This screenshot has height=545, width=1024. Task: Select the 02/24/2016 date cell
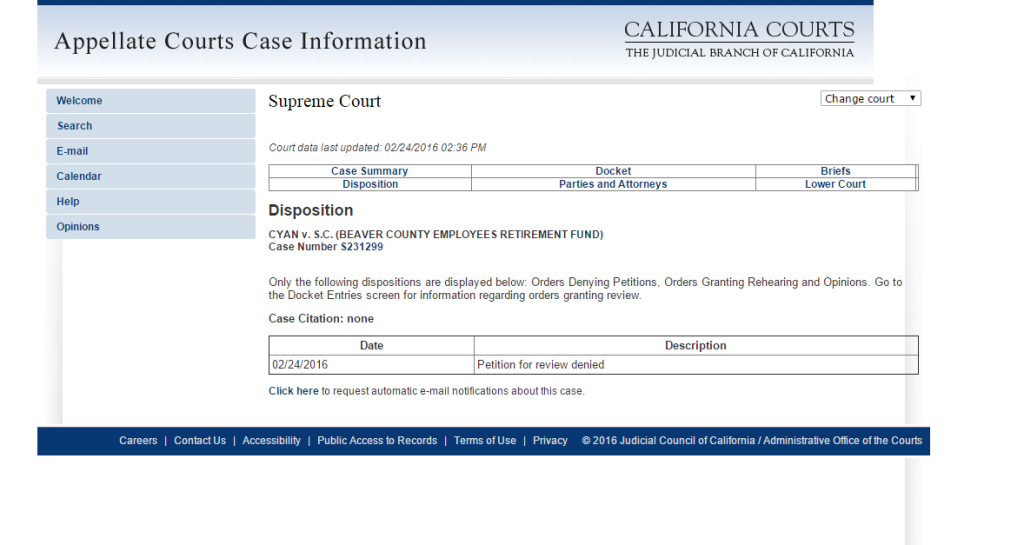372,365
